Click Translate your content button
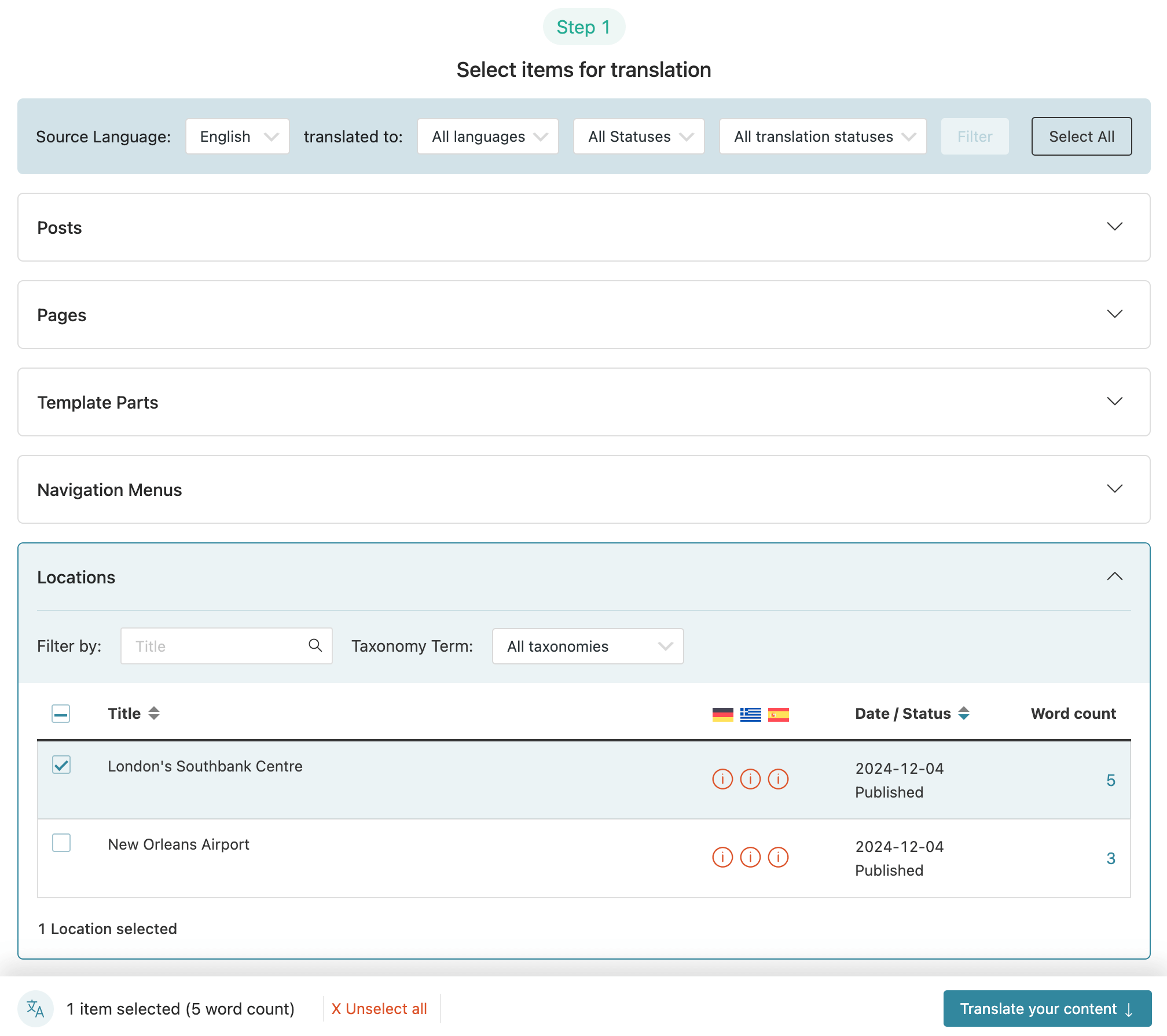The image size is (1167, 1036). pos(1047,1009)
